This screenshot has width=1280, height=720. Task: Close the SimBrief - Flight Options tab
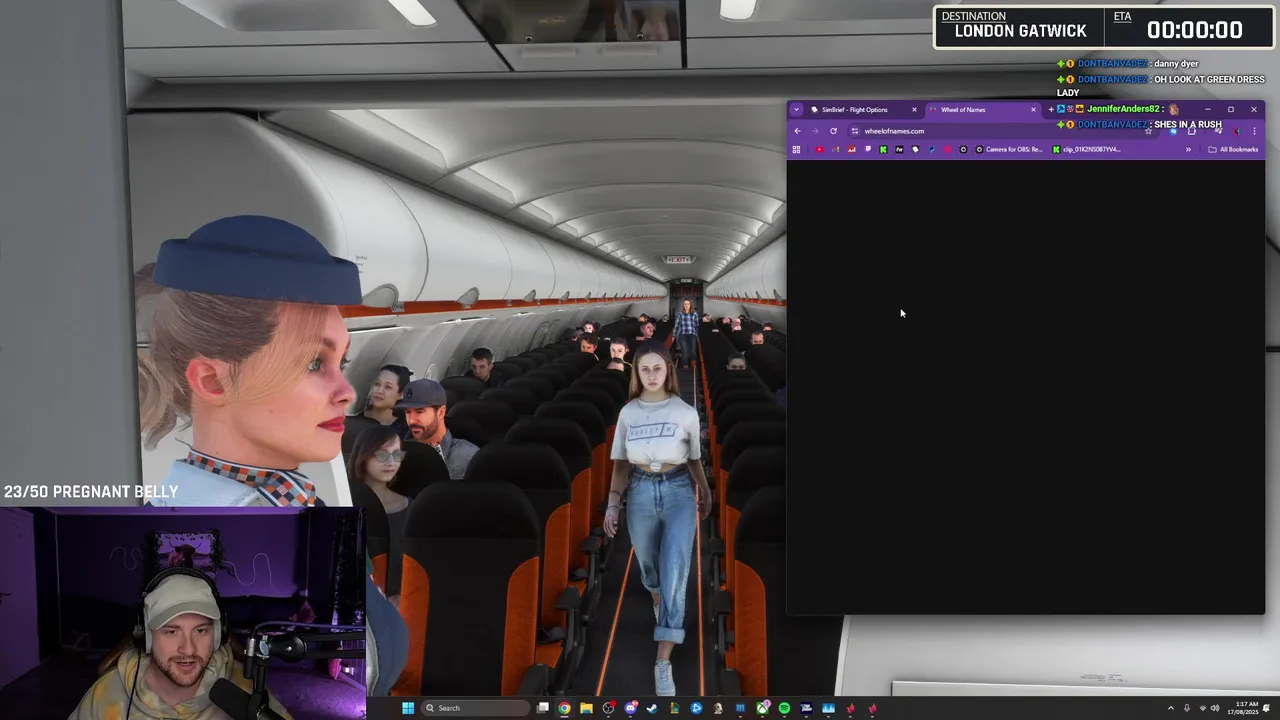914,110
